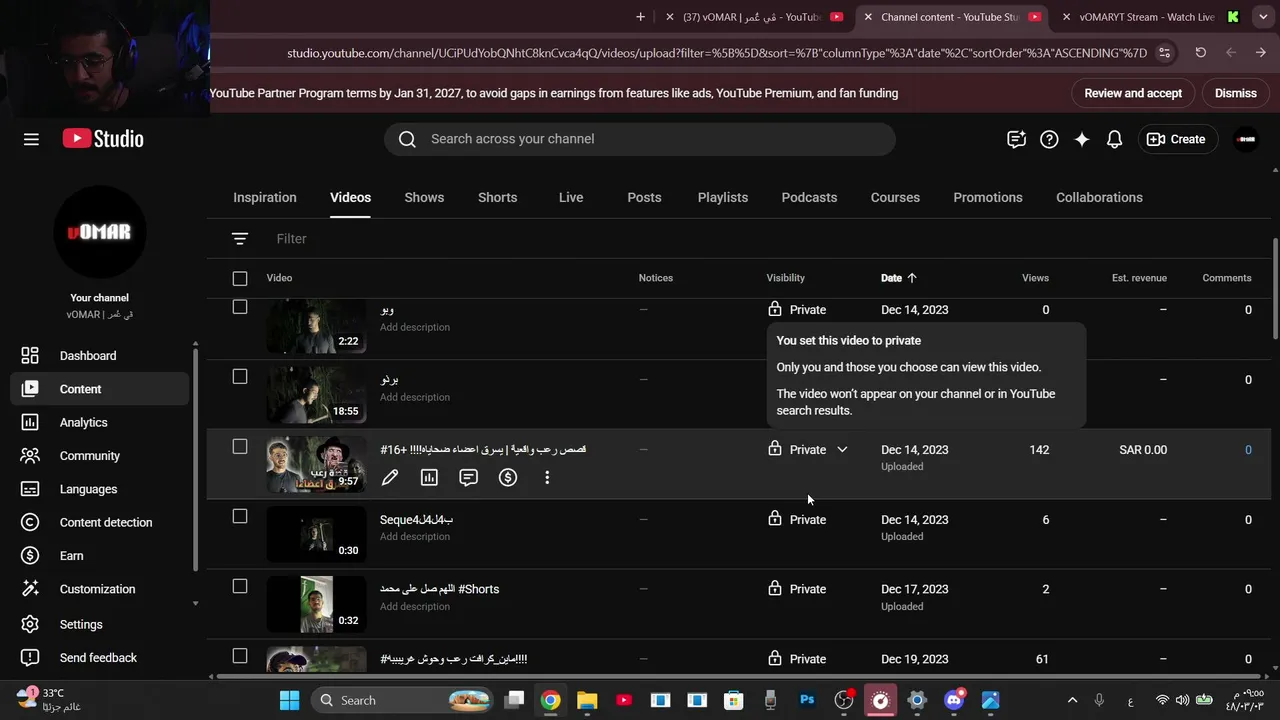Open Photoshop from the taskbar
The width and height of the screenshot is (1280, 720).
807,700
